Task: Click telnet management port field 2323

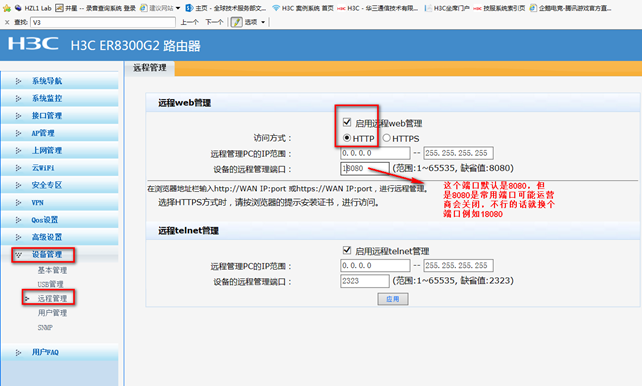Action: (364, 281)
